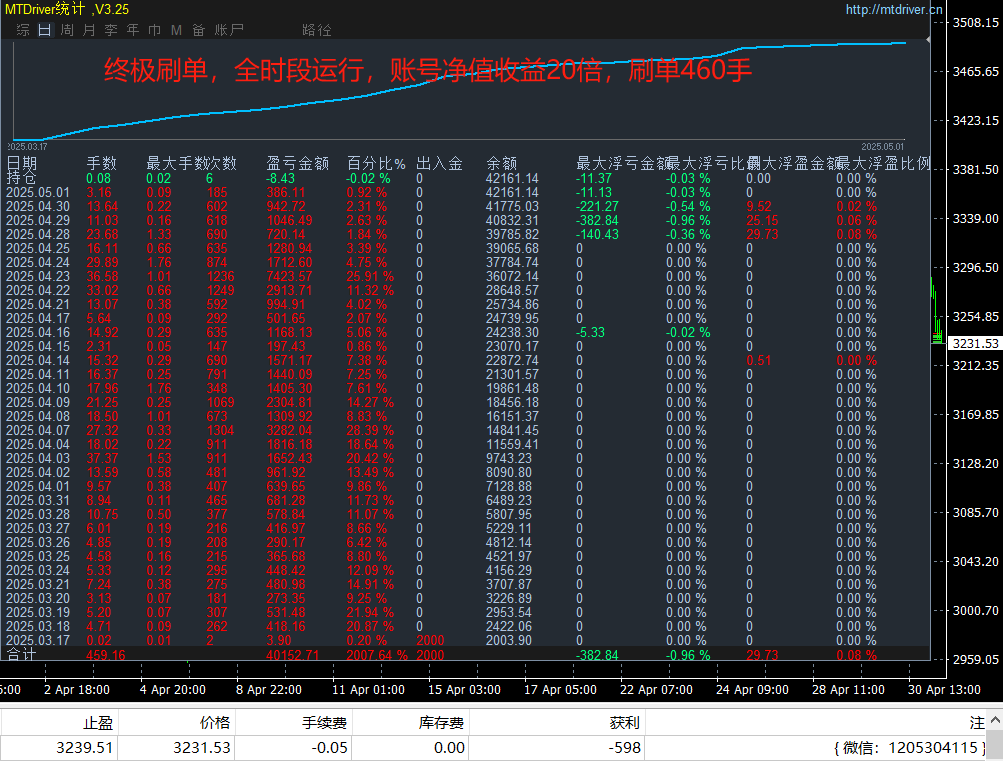This screenshot has width=1003, height=761.
Task: Click the 3282.04 profit value
Action: pyautogui.click(x=290, y=430)
